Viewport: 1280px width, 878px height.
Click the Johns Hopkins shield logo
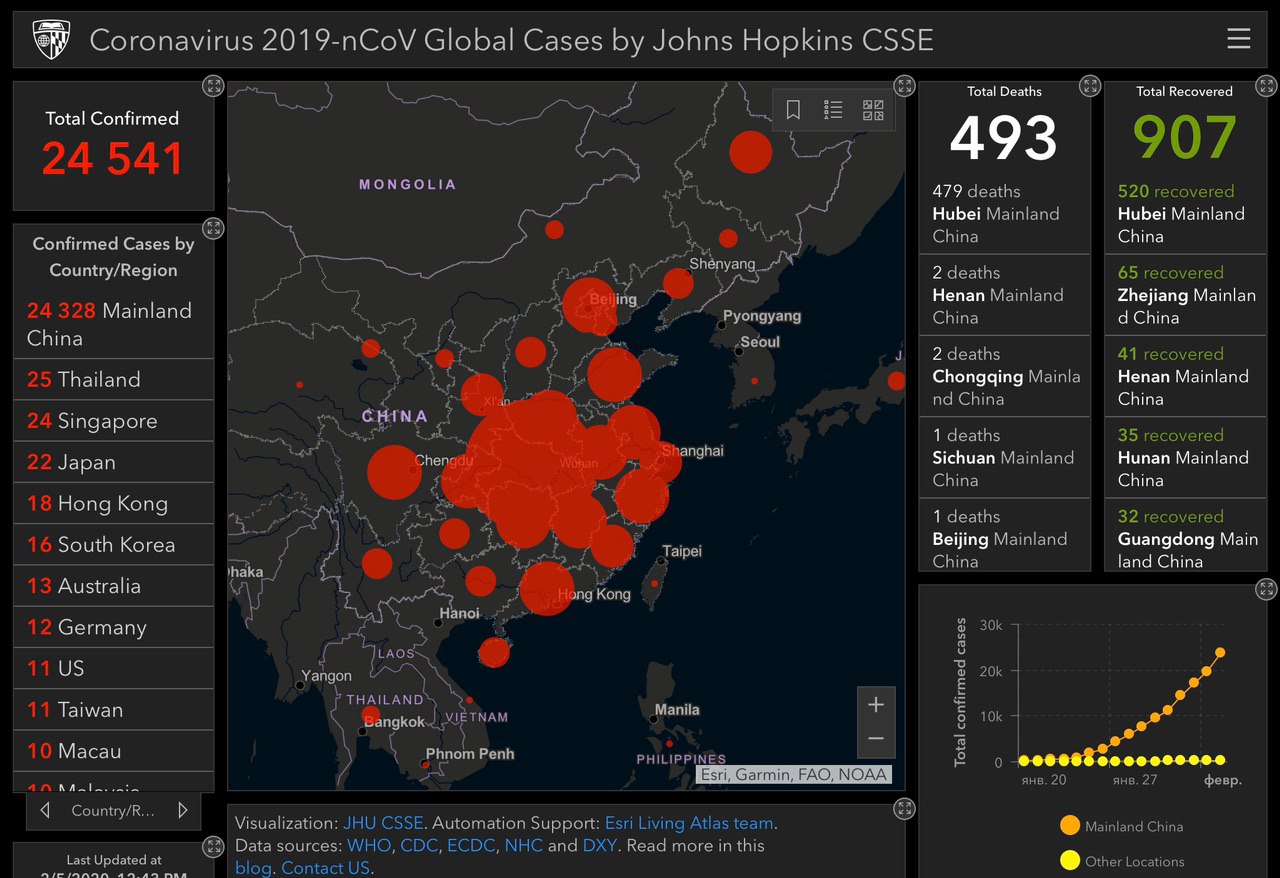(51, 40)
